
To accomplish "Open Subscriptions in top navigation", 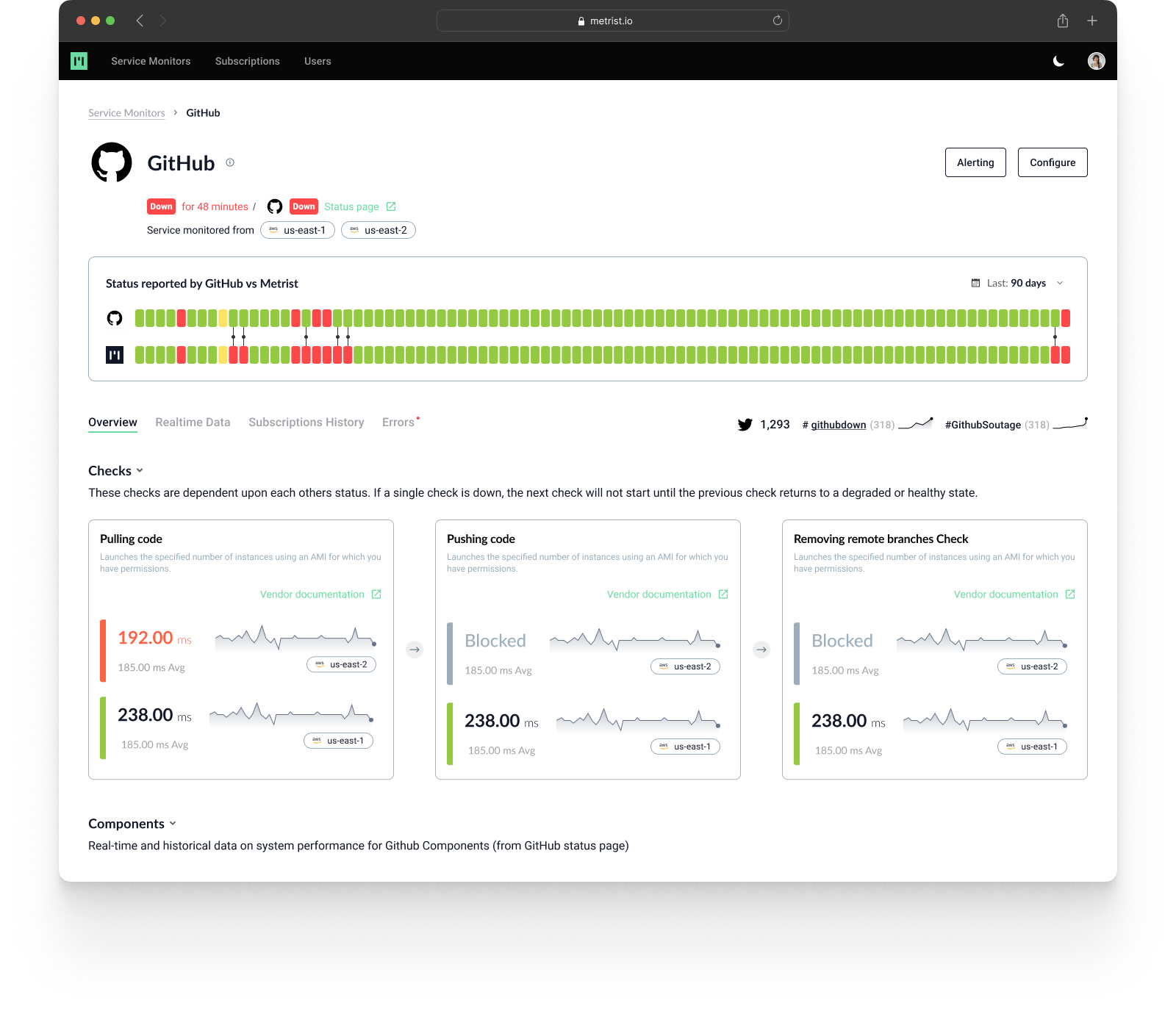I will [248, 61].
